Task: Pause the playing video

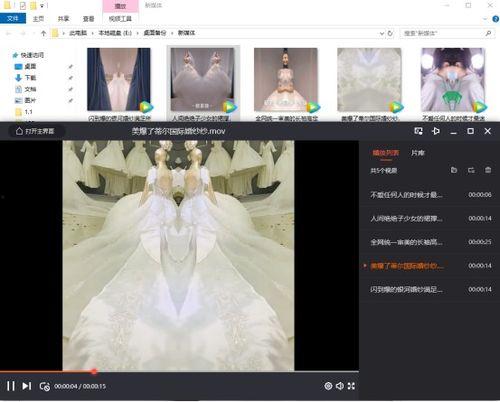Action: coord(11,386)
